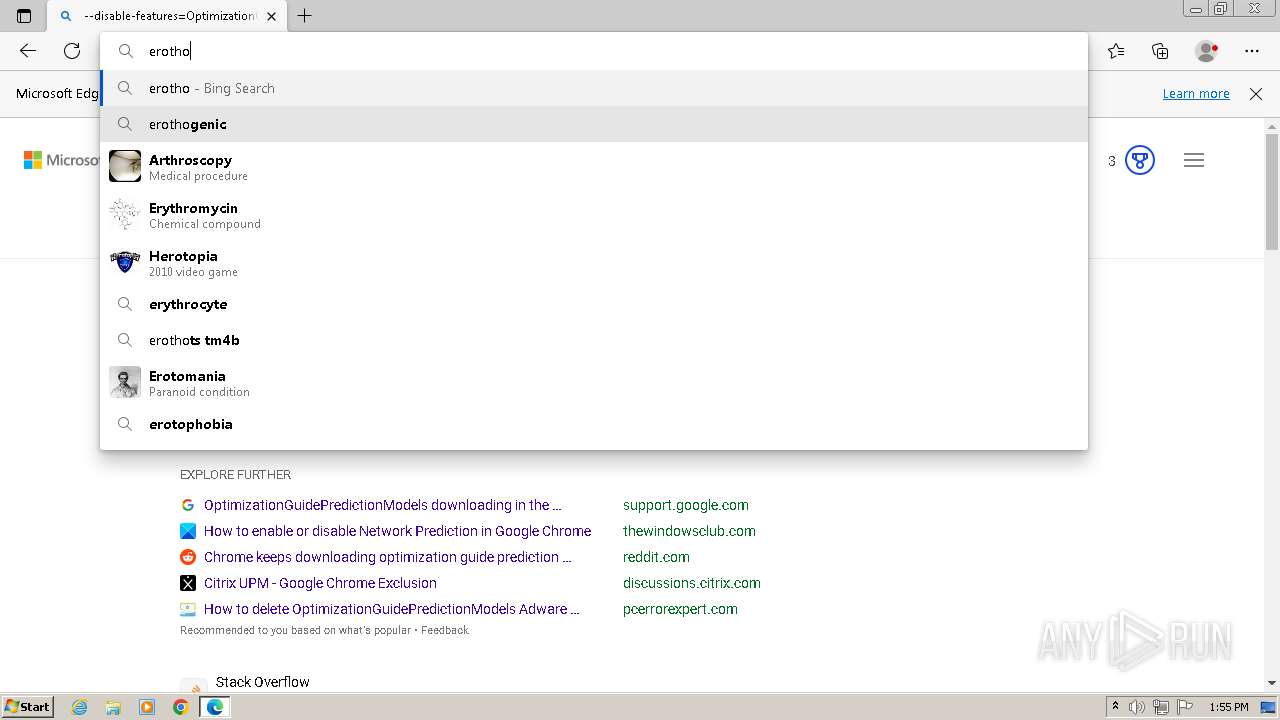
Task: Switch to Microsoft Edge taskbar icon
Action: pyautogui.click(x=215, y=707)
